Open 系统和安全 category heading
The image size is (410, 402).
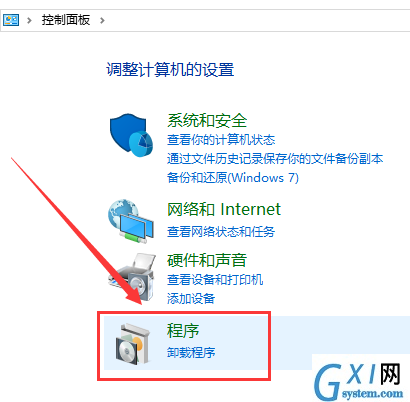coord(207,121)
